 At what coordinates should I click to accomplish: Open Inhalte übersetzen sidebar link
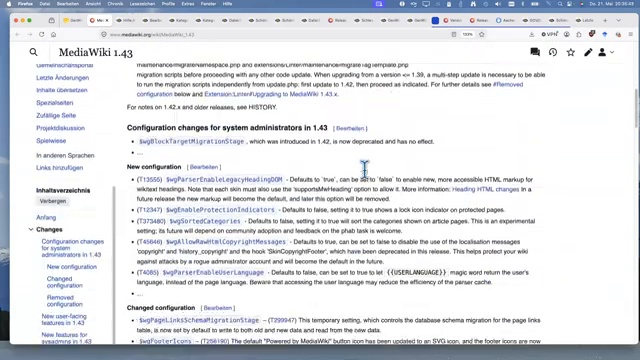[x=62, y=90]
